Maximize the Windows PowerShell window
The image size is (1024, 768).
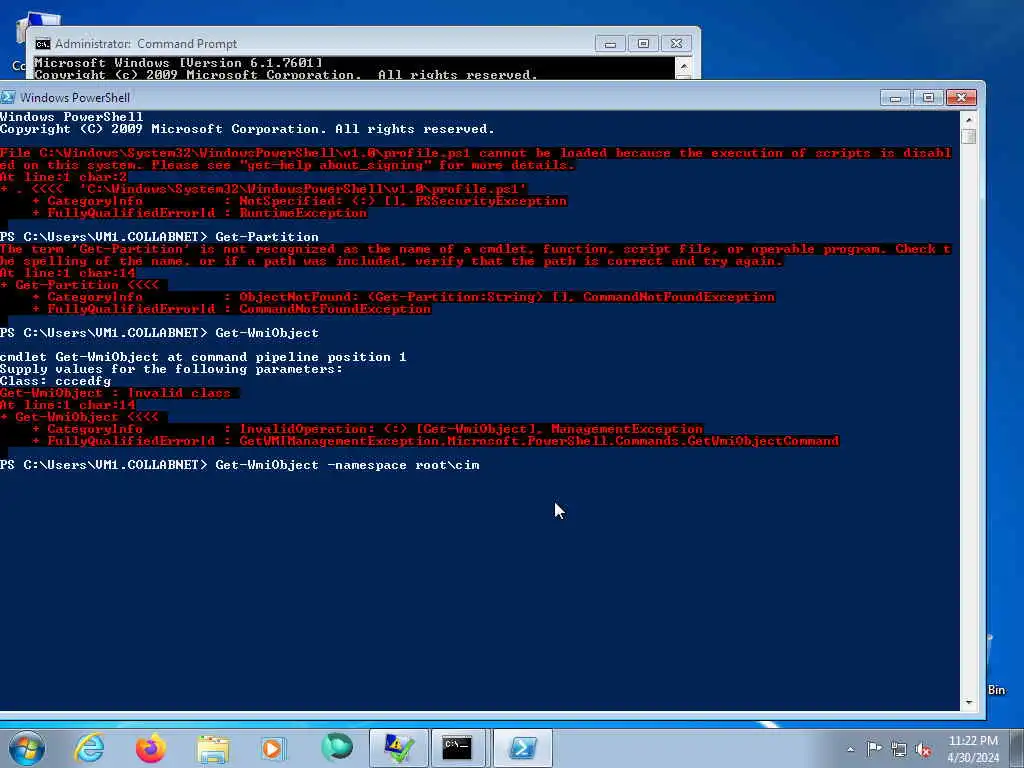(x=928, y=98)
